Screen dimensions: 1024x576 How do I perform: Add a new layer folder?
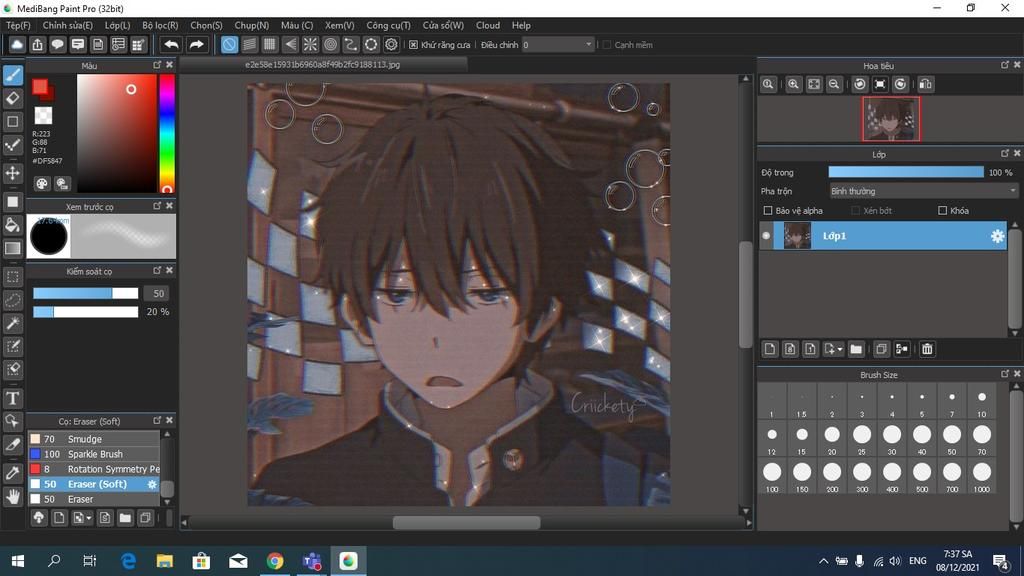pyautogui.click(x=856, y=349)
